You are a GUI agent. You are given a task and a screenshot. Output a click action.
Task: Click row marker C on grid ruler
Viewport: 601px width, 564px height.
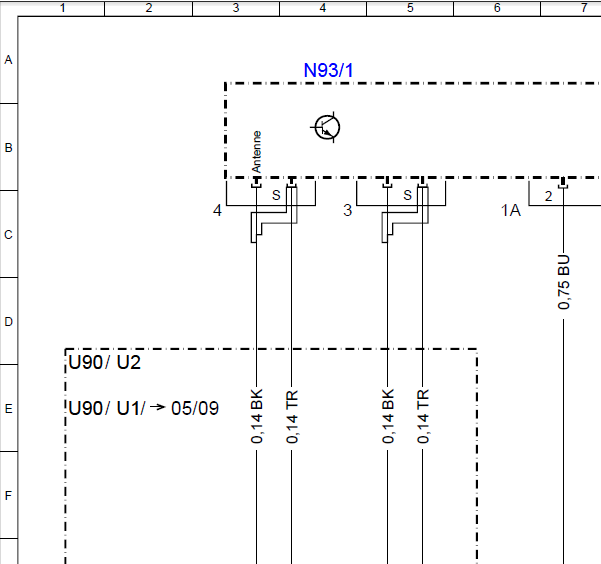[x=8, y=234]
